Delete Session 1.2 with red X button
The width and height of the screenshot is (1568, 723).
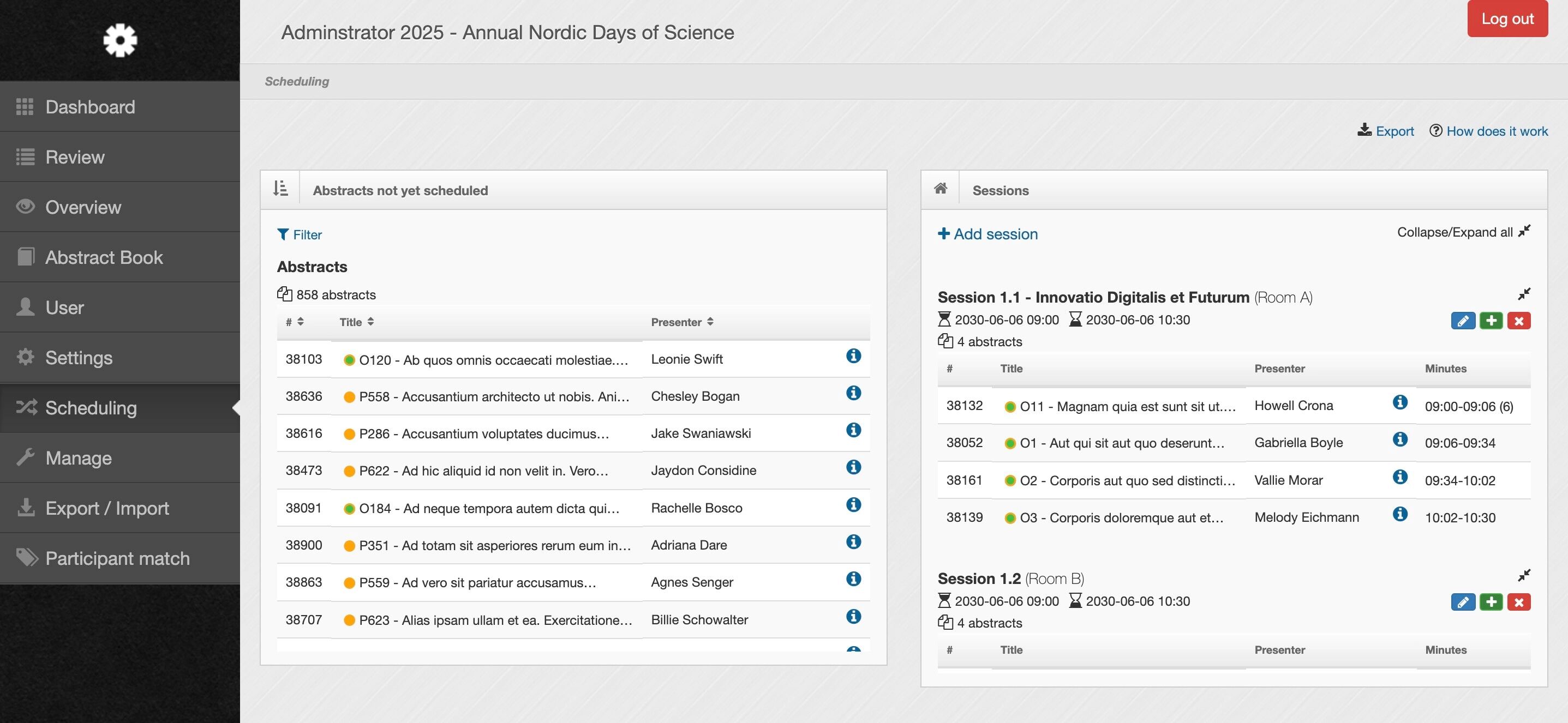(x=1519, y=602)
